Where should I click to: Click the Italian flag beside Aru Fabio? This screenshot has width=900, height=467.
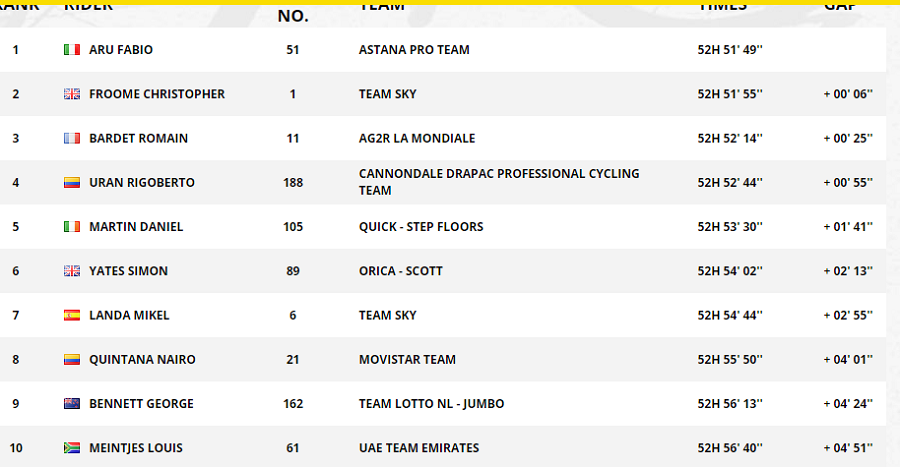pyautogui.click(x=72, y=50)
